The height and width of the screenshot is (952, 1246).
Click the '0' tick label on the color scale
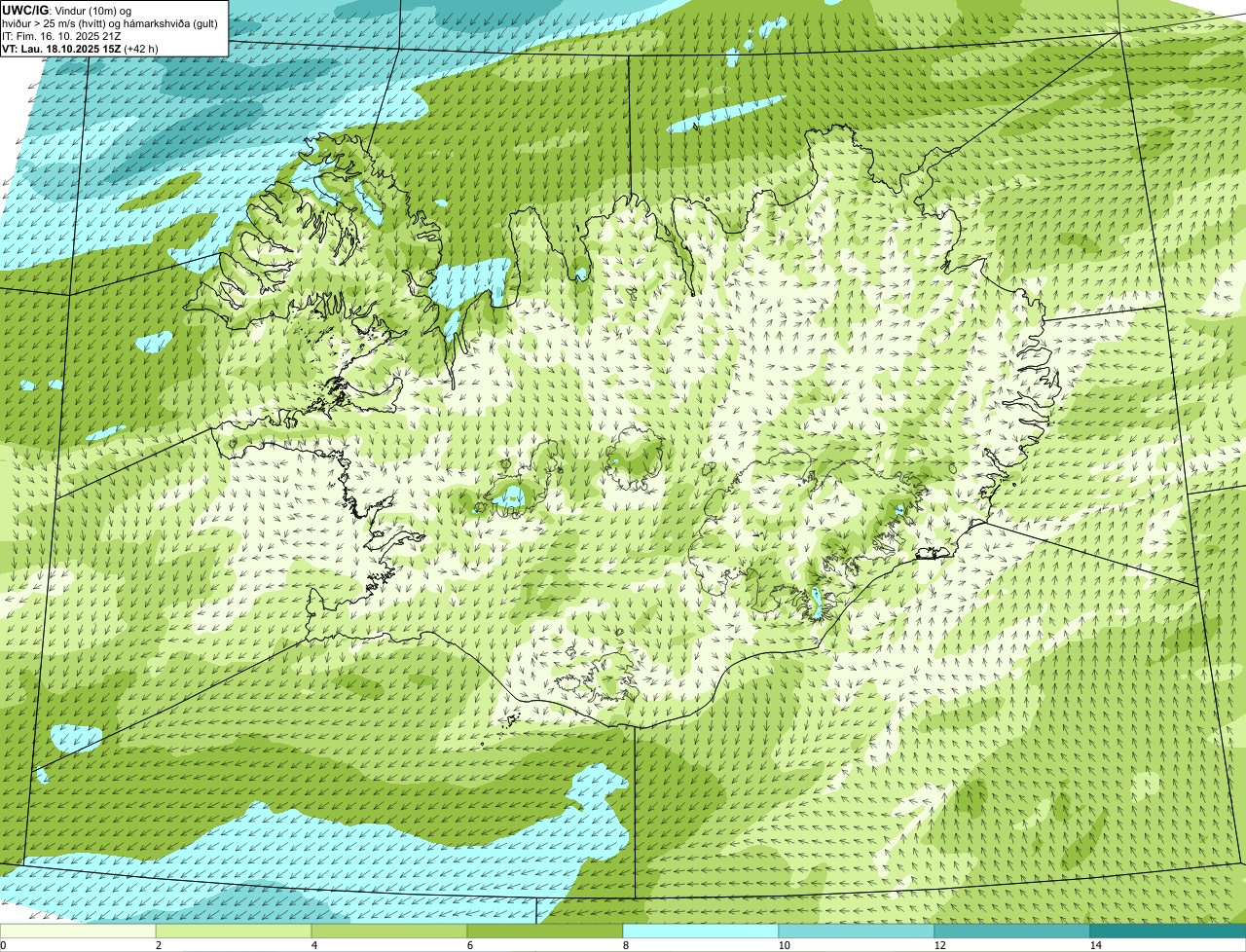[4, 945]
